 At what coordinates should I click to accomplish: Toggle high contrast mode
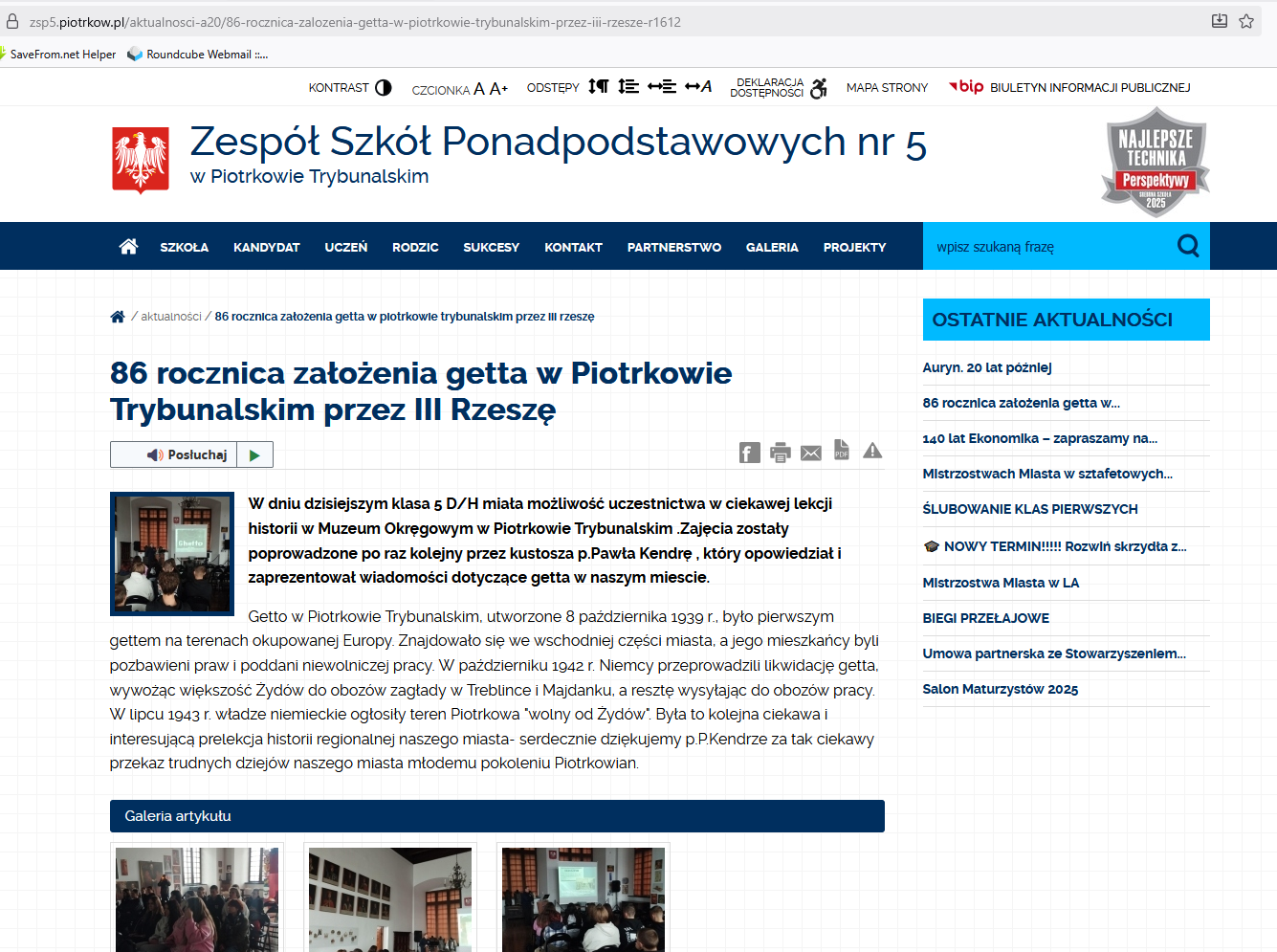[x=383, y=87]
